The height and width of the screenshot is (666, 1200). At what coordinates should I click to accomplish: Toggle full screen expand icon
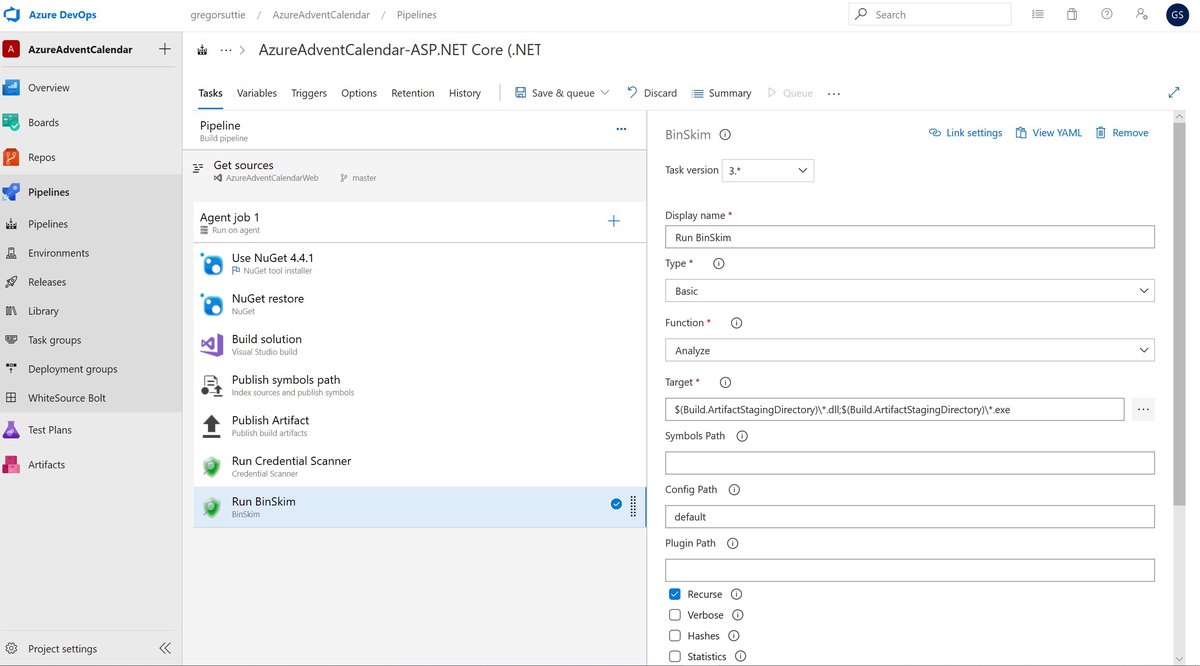[x=1174, y=92]
